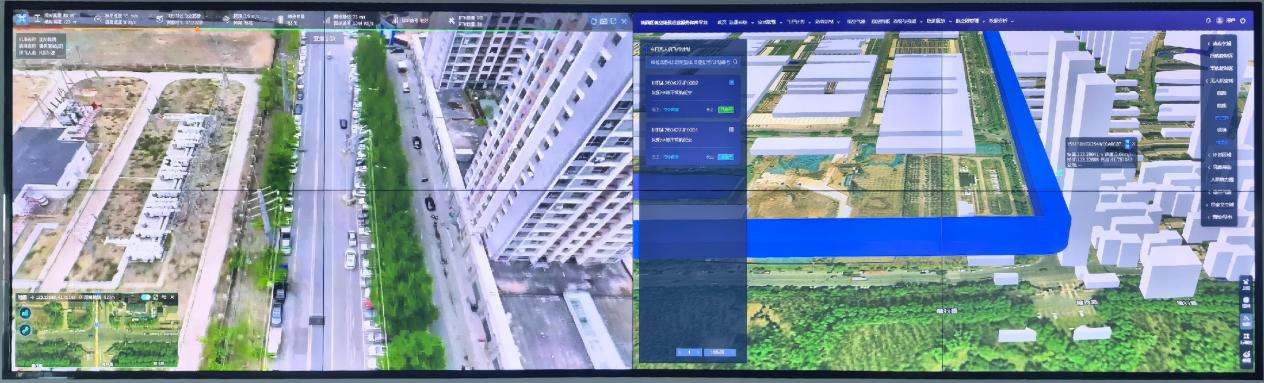The height and width of the screenshot is (383, 1264).
Task: Click the upper round button on mini map
Action: tap(25, 313)
